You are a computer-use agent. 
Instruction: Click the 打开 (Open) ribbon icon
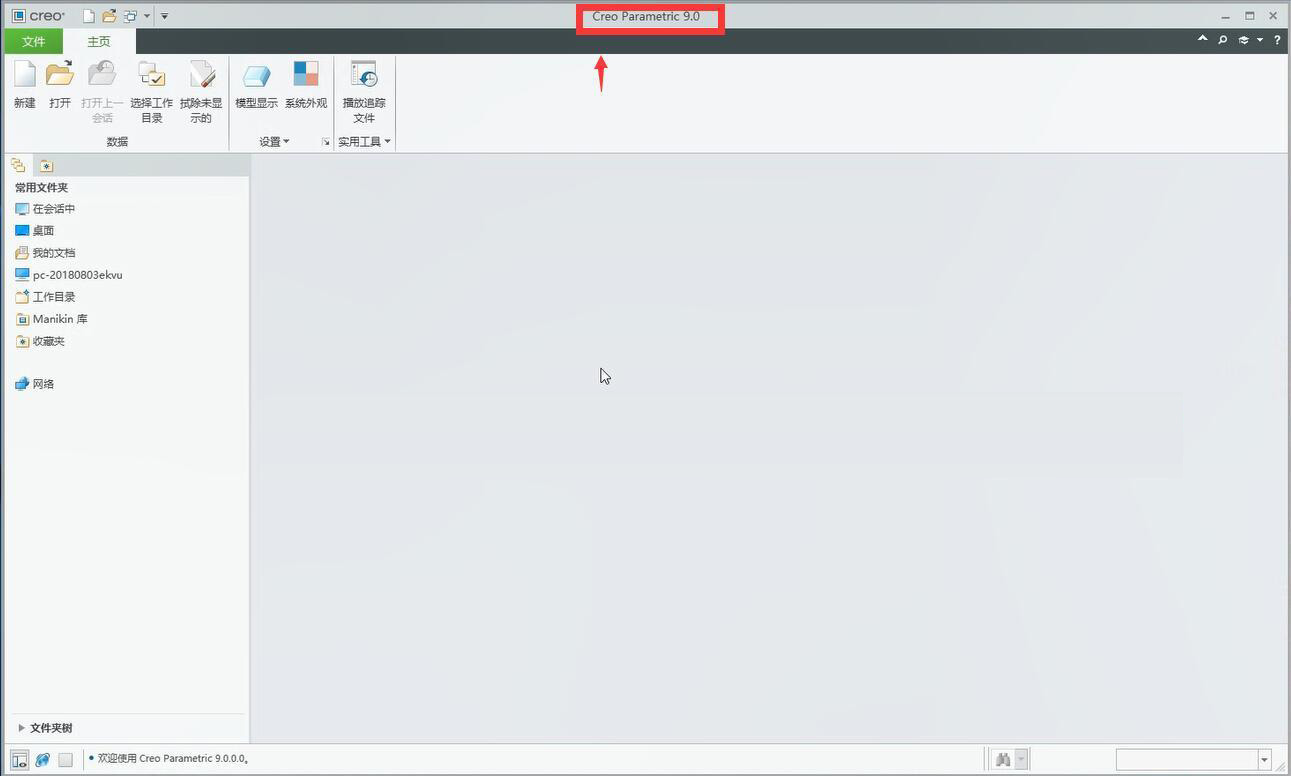coord(60,75)
